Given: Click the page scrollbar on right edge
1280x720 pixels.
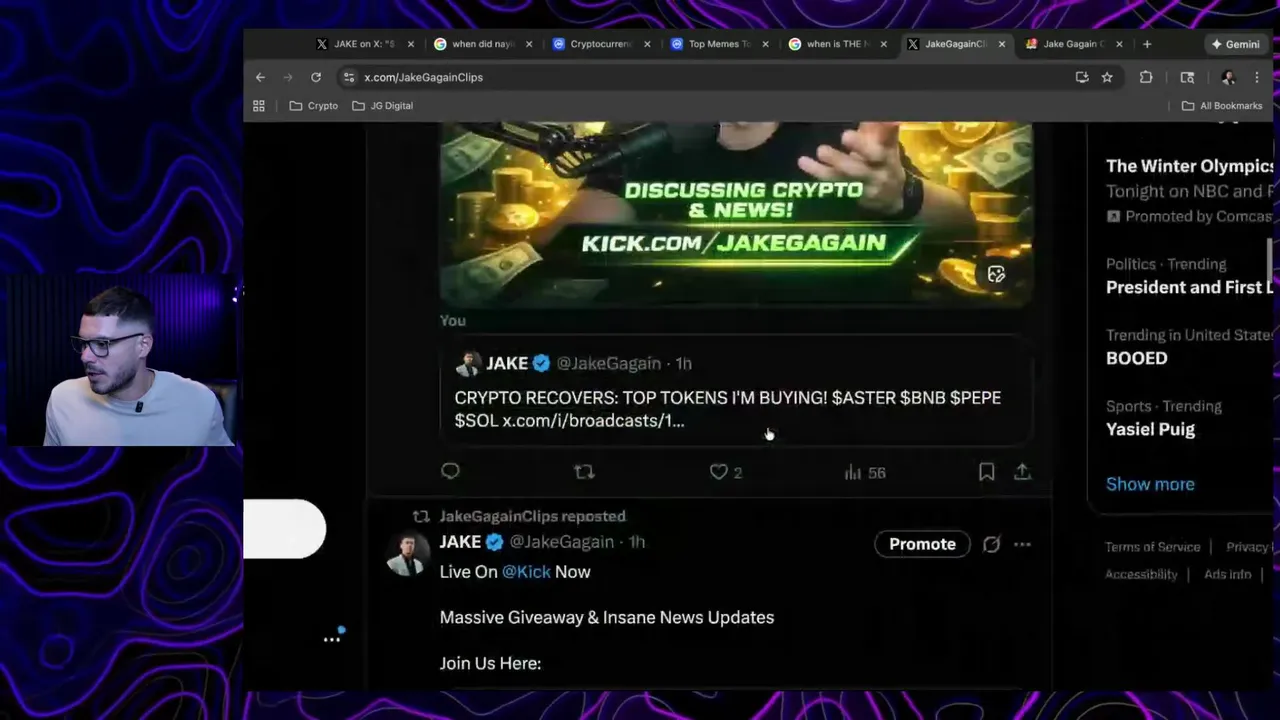Looking at the screenshot, I should (x=1270, y=262).
